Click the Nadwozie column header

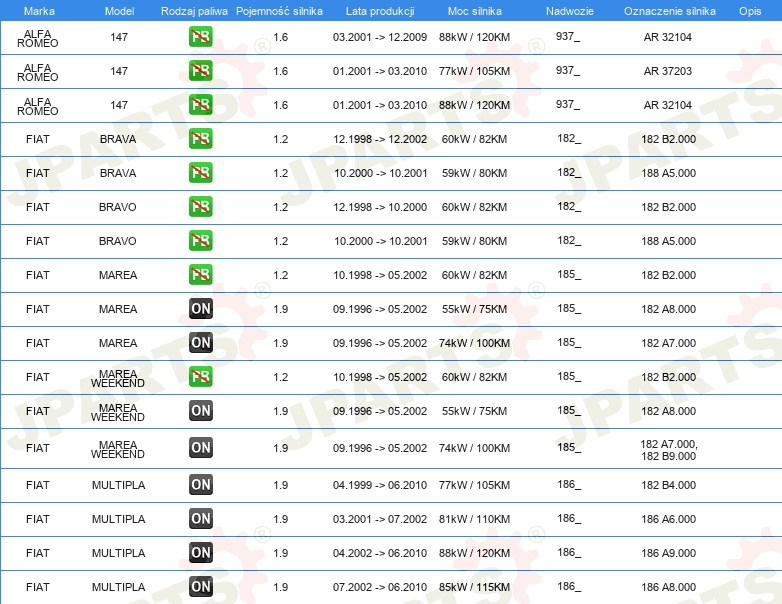point(570,11)
